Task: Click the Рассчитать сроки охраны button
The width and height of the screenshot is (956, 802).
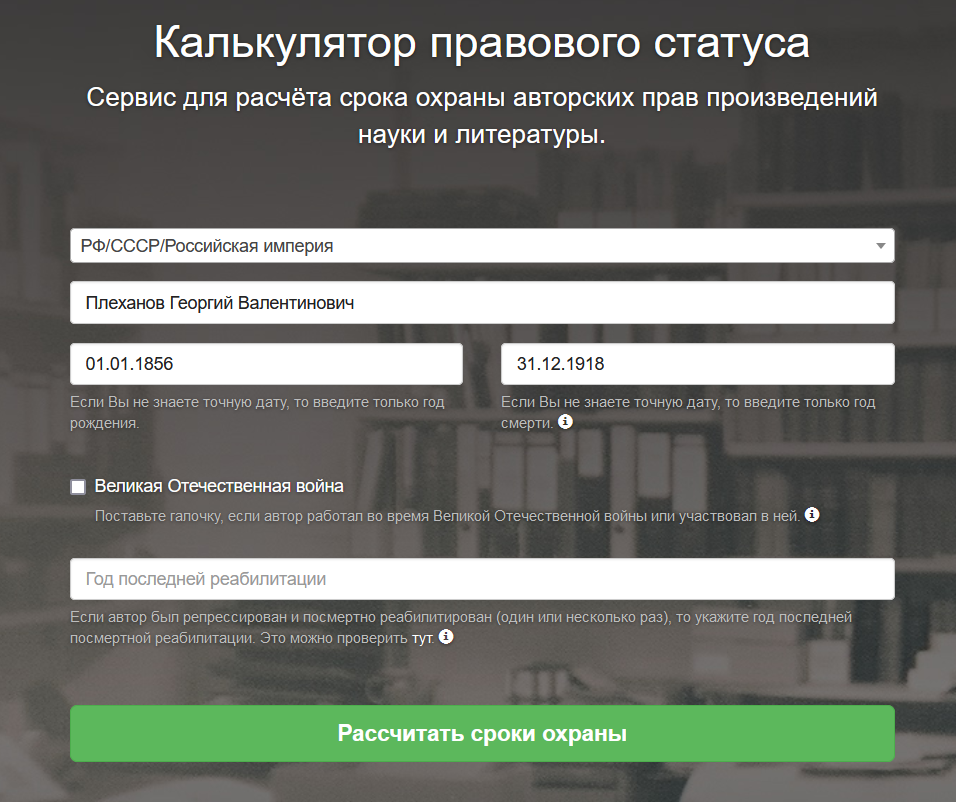Action: point(482,734)
